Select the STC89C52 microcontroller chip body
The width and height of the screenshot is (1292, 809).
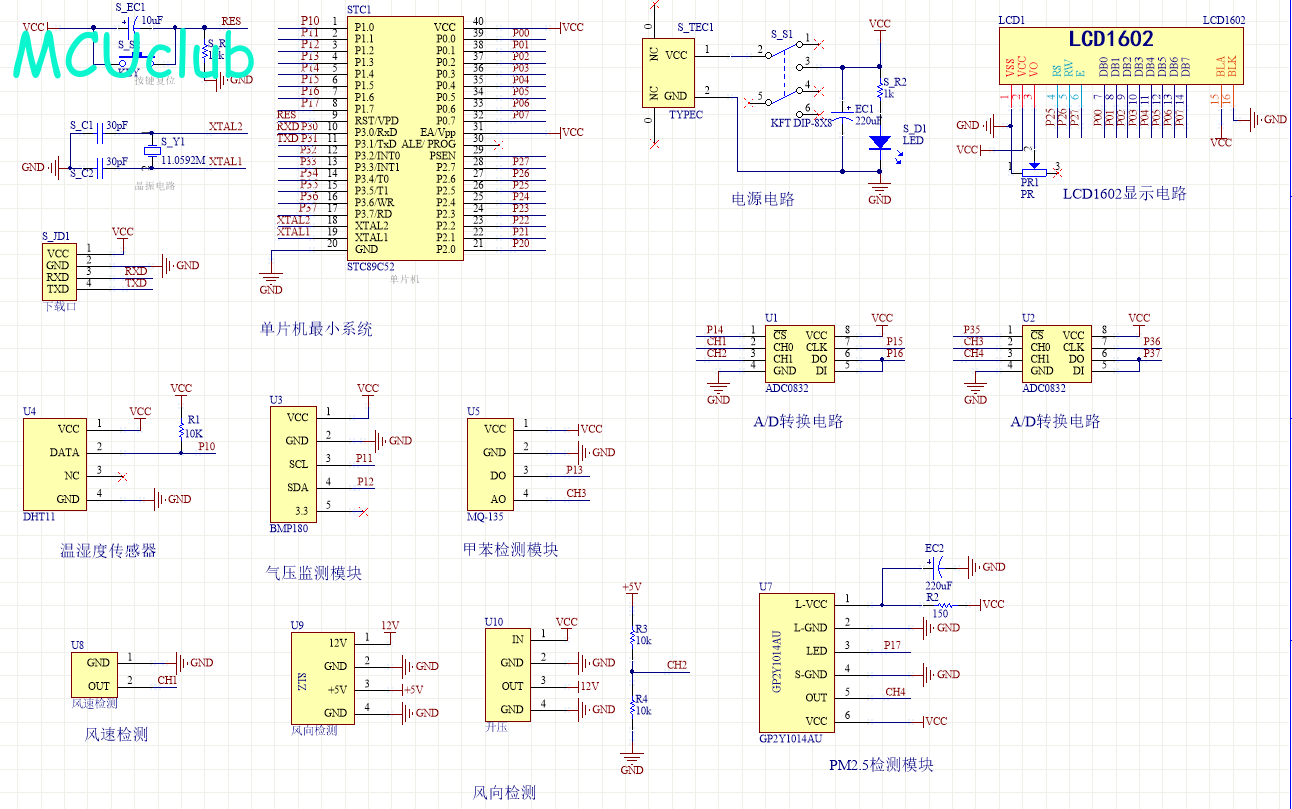point(404,138)
